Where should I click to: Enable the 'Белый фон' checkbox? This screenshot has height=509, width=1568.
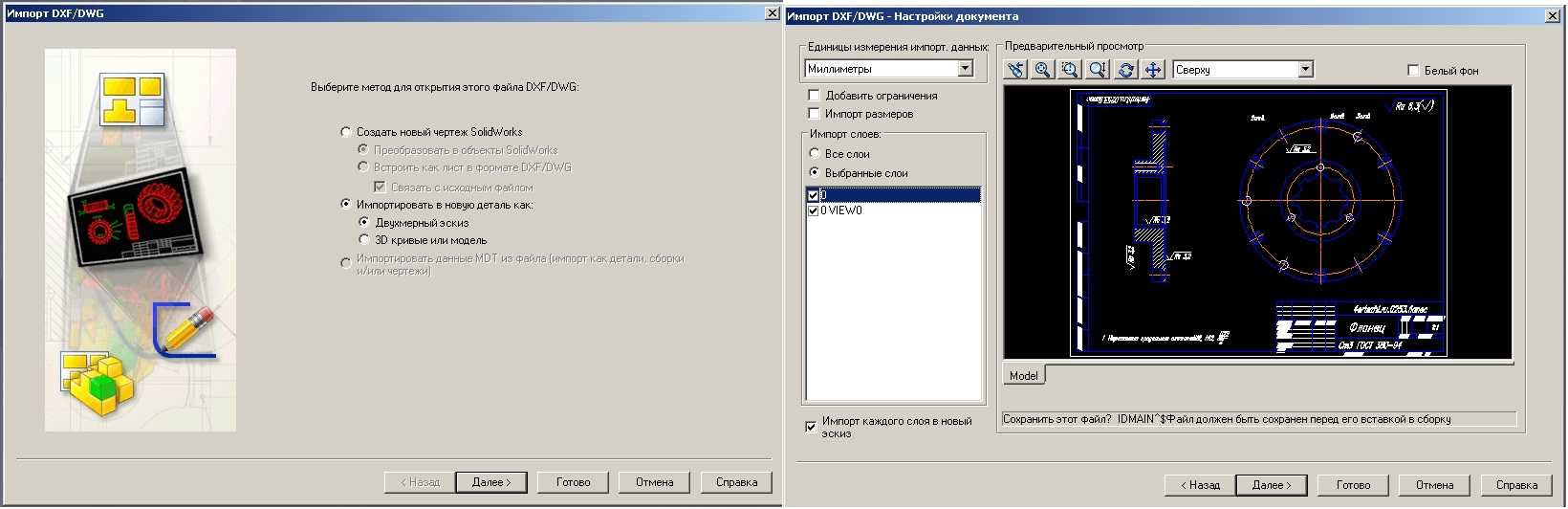(1413, 71)
